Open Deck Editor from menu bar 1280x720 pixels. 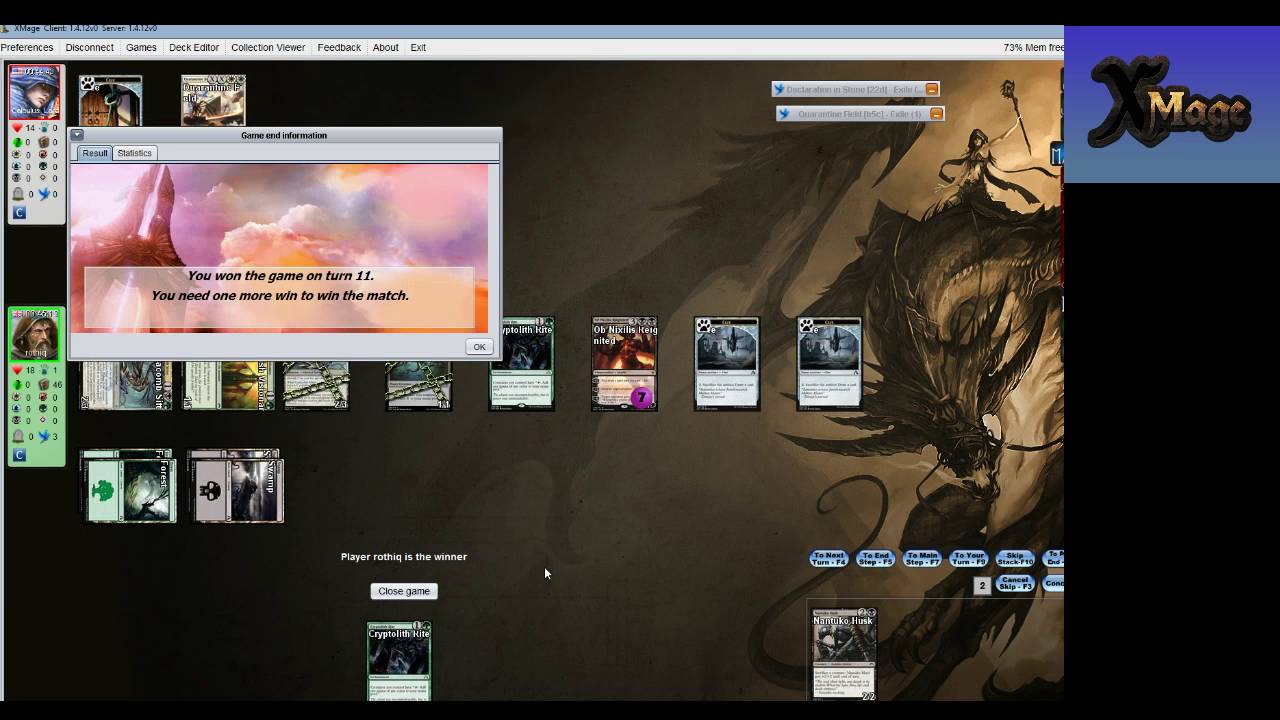click(x=194, y=47)
